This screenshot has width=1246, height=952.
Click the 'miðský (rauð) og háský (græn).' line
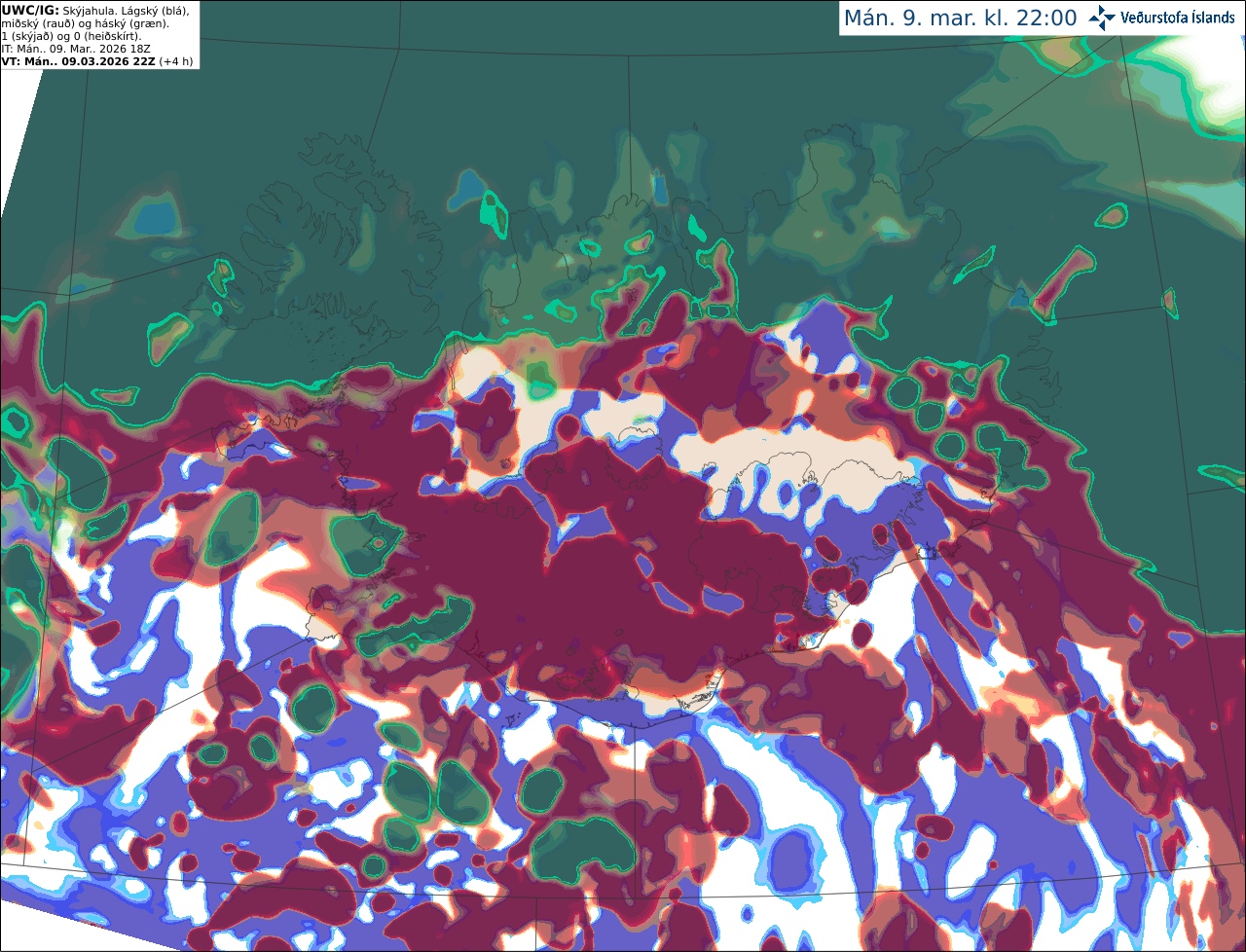coord(85,23)
